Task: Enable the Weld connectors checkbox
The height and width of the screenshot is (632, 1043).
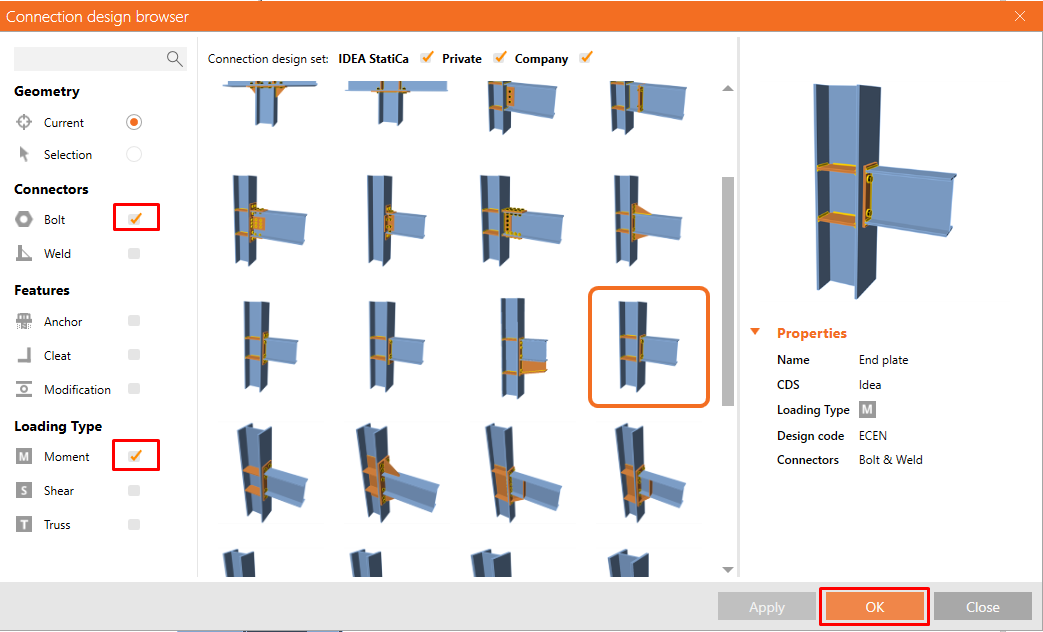Action: click(x=136, y=253)
